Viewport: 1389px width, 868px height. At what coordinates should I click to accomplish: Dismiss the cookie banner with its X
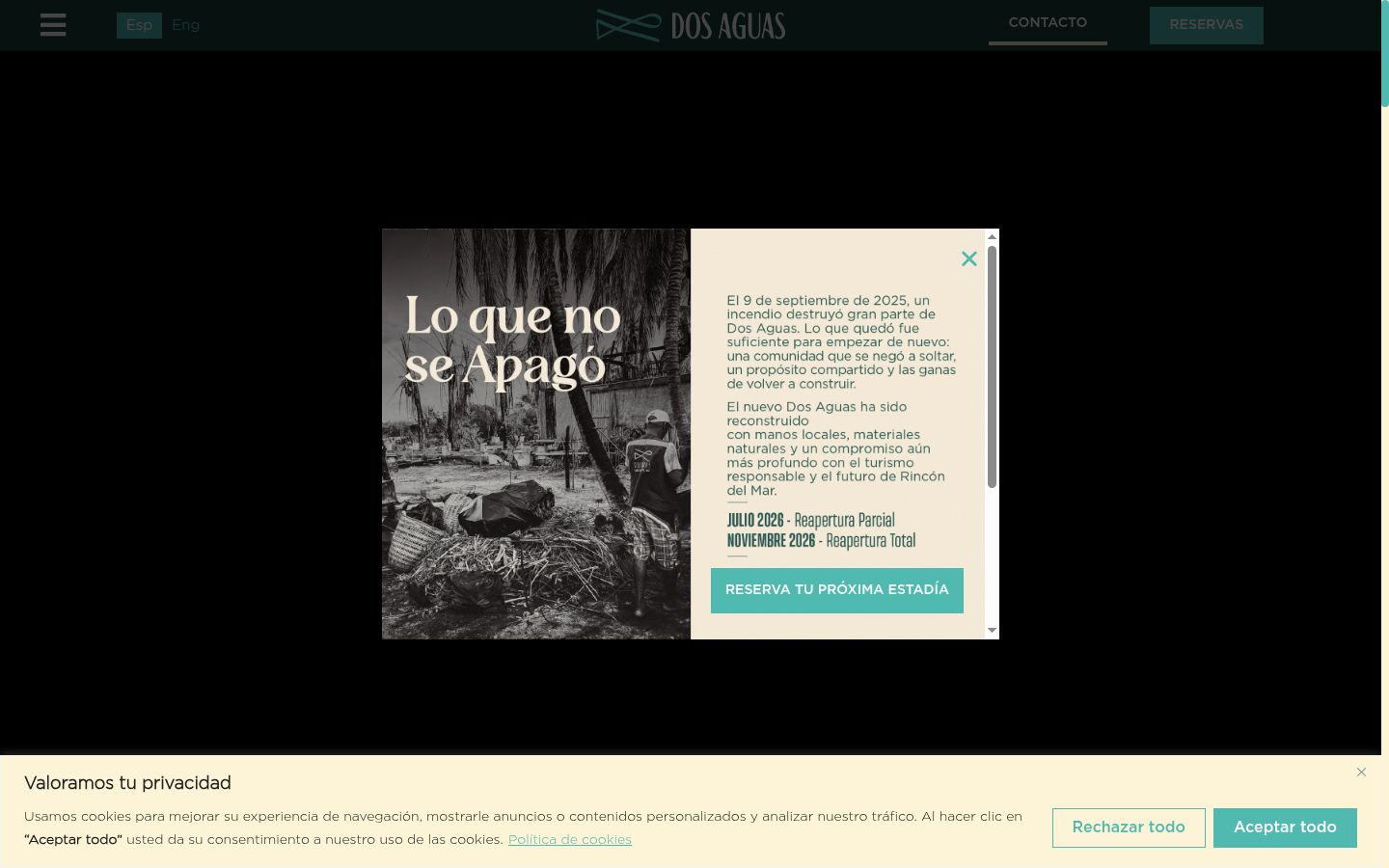point(1361,772)
